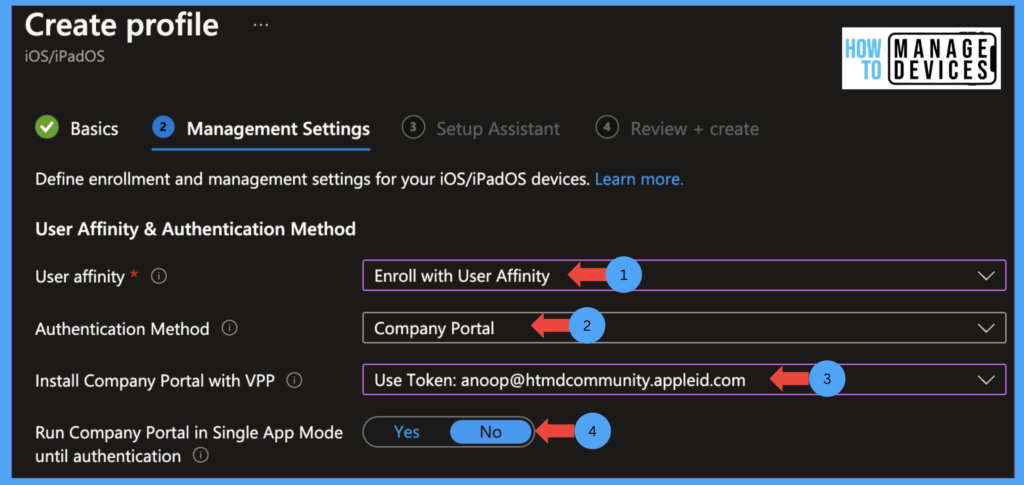Set Single App Mode to Yes

[x=407, y=432]
